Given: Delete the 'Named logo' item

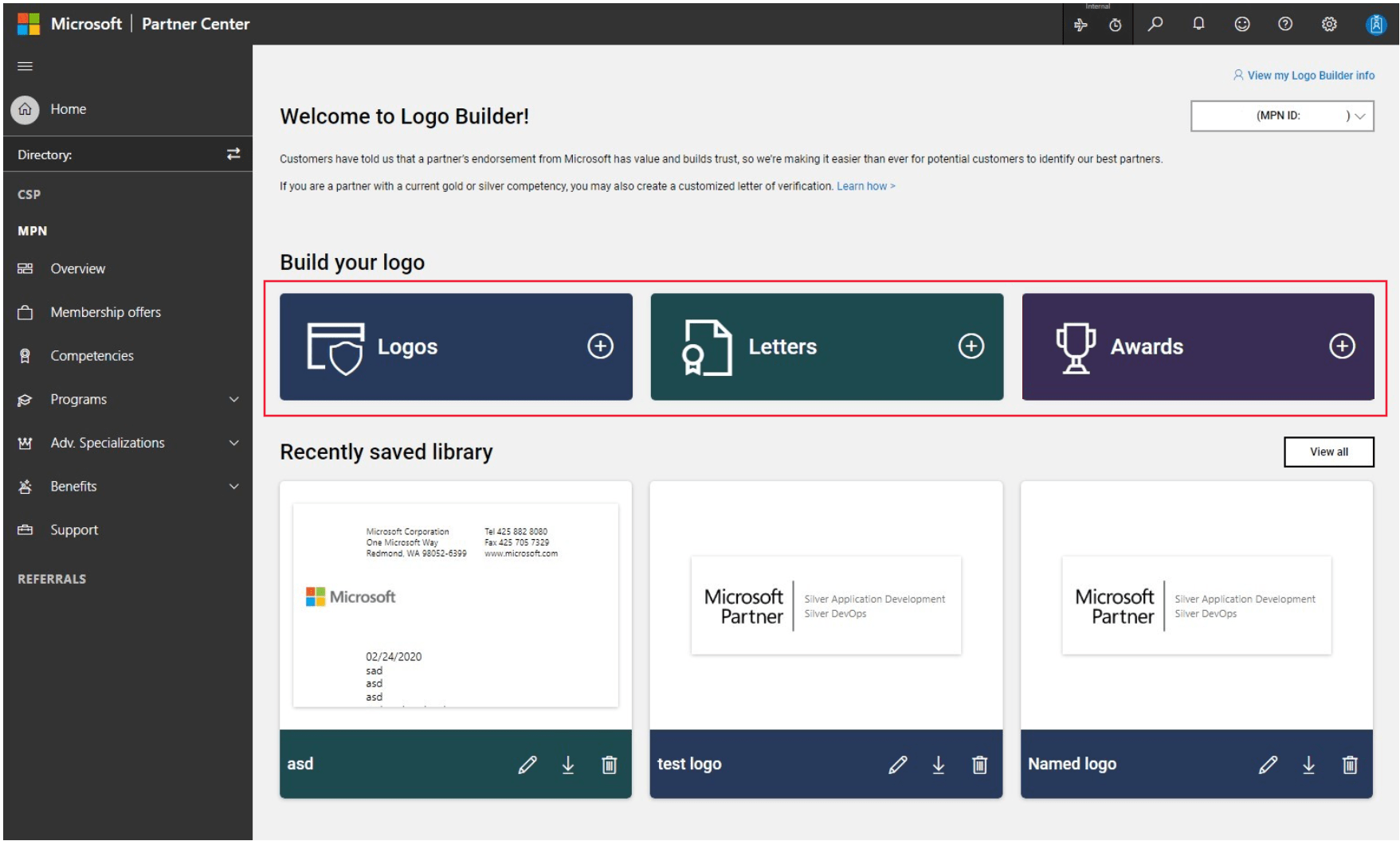Looking at the screenshot, I should pos(1350,765).
